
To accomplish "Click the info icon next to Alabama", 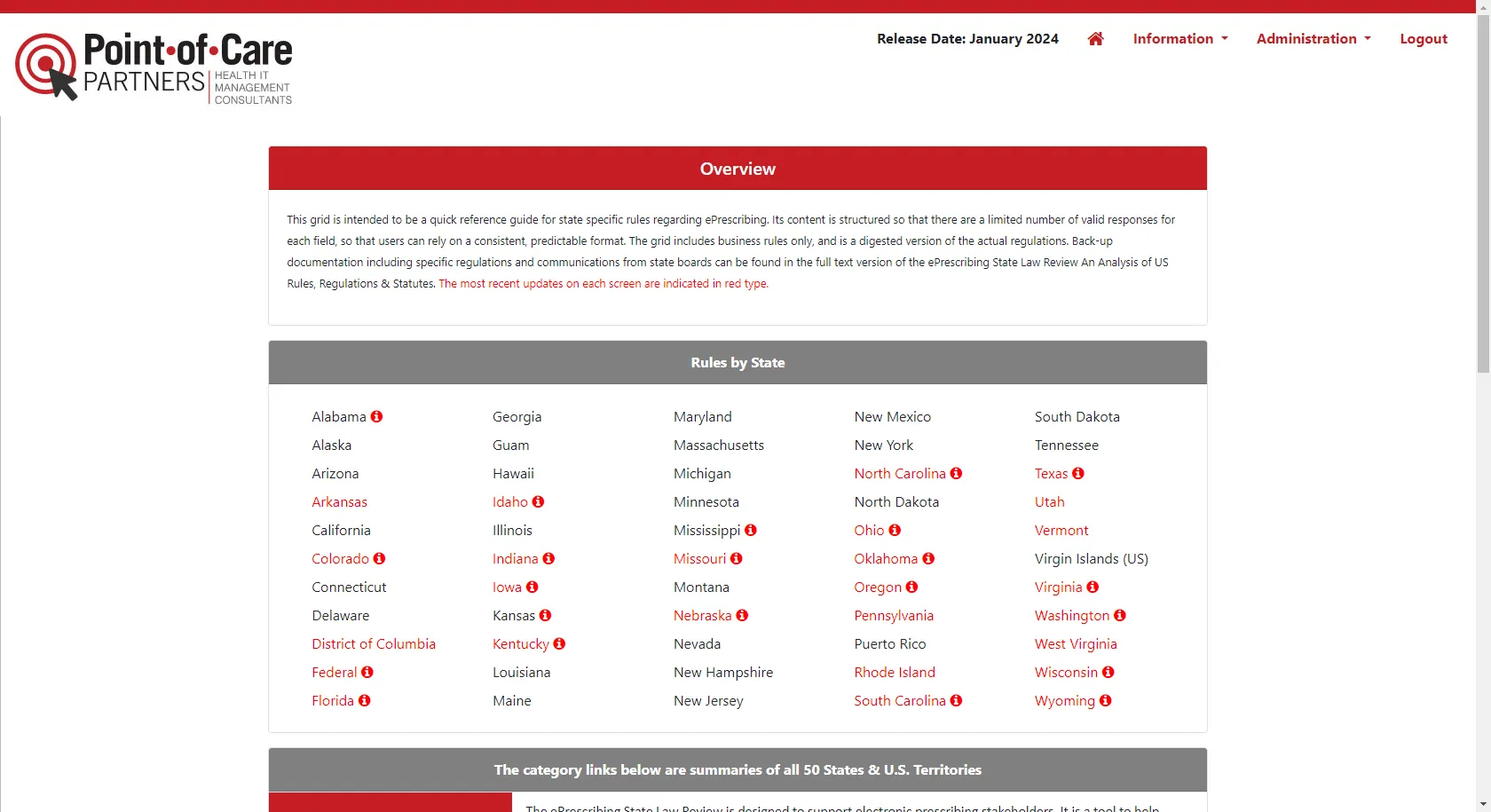I will tap(376, 416).
